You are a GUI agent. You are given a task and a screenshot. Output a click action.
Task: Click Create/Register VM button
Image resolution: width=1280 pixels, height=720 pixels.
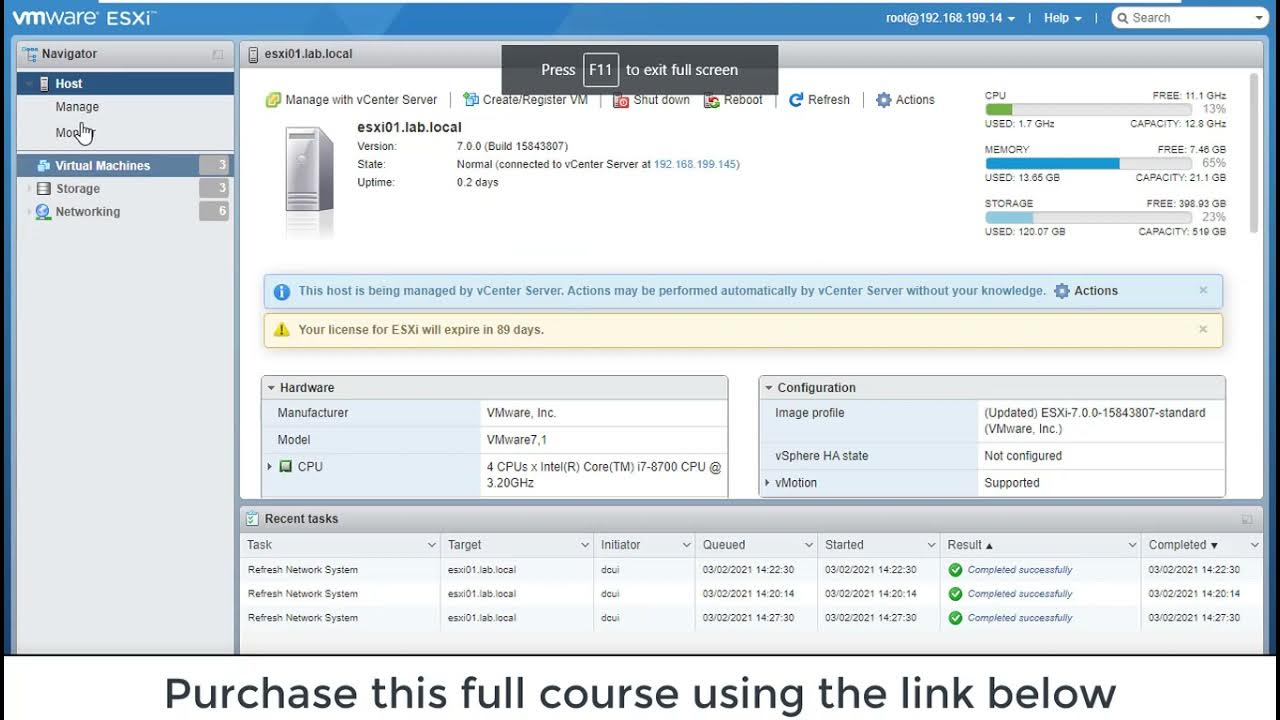525,100
